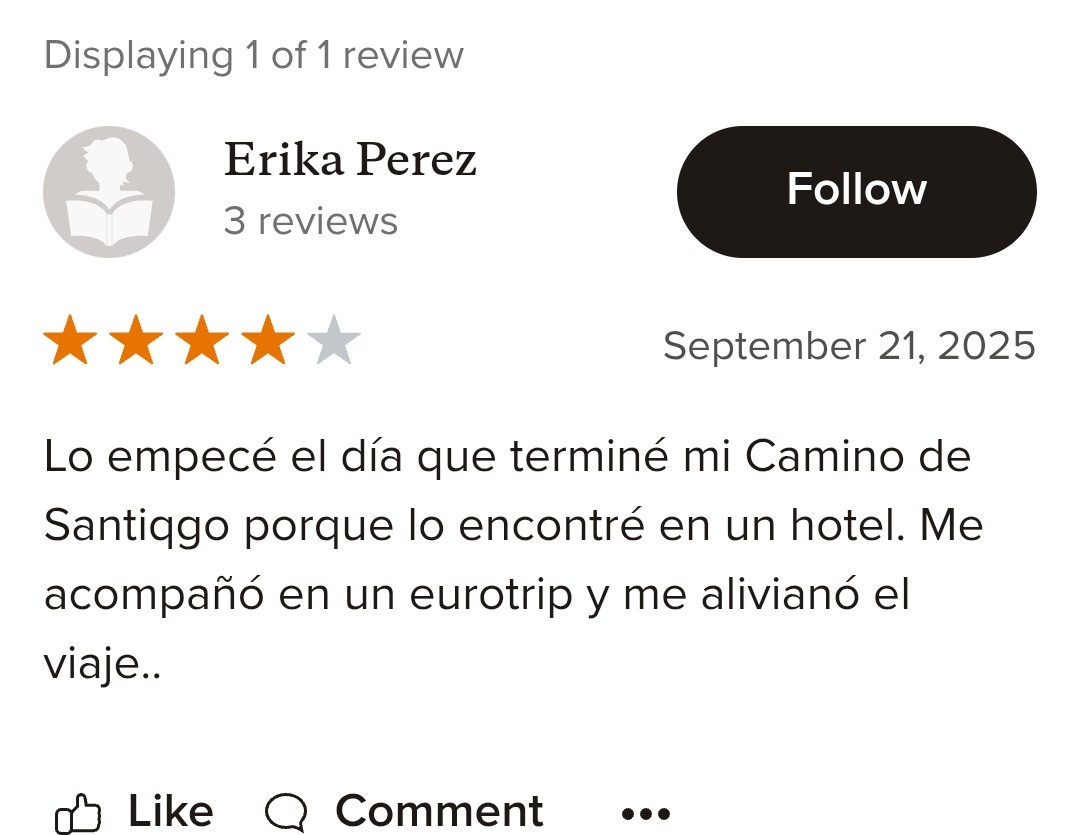The height and width of the screenshot is (835, 1080).
Task: Click the speech bubble Comment icon
Action: (286, 812)
